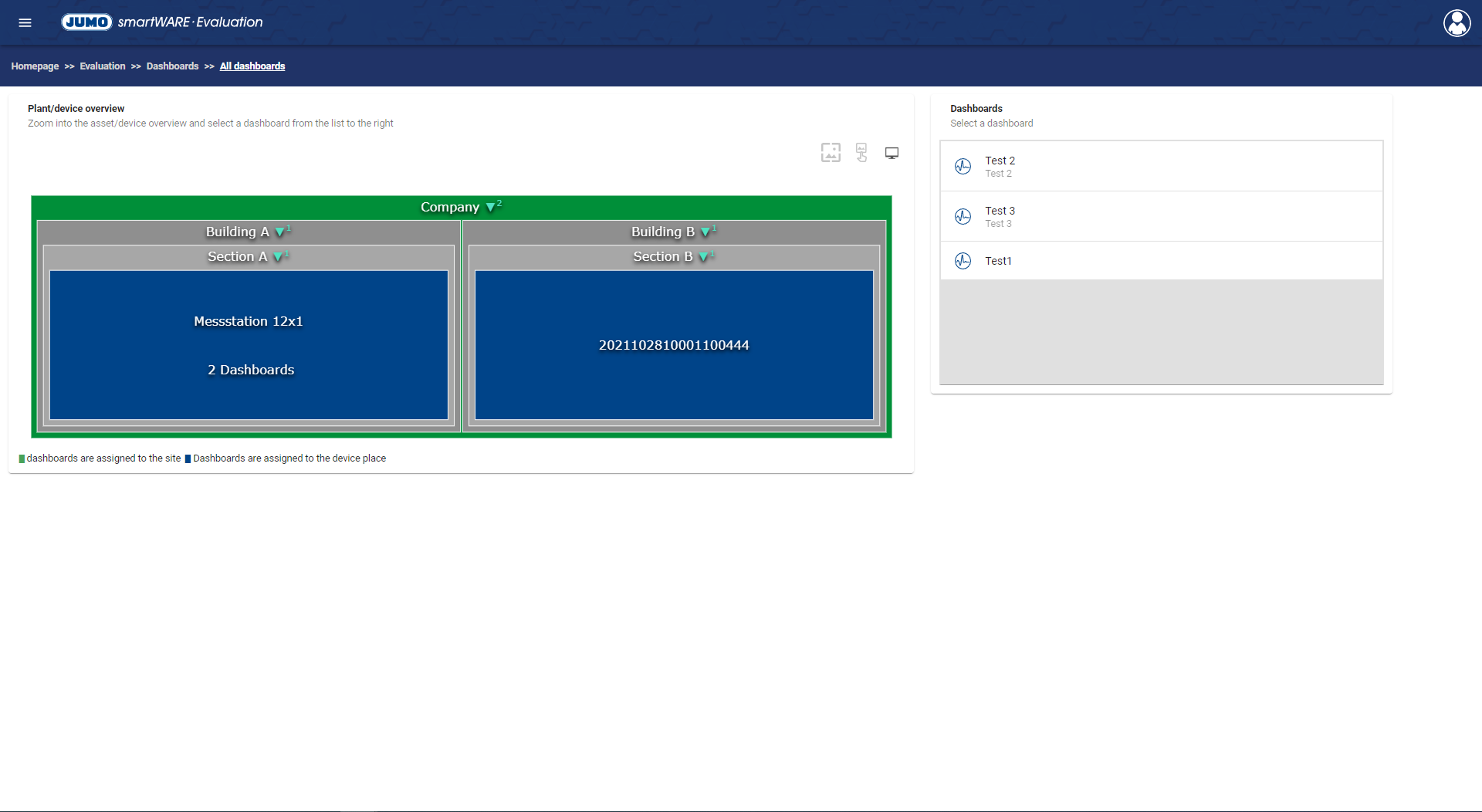
Task: Click the pulse icon beside Test 3
Action: (x=963, y=216)
